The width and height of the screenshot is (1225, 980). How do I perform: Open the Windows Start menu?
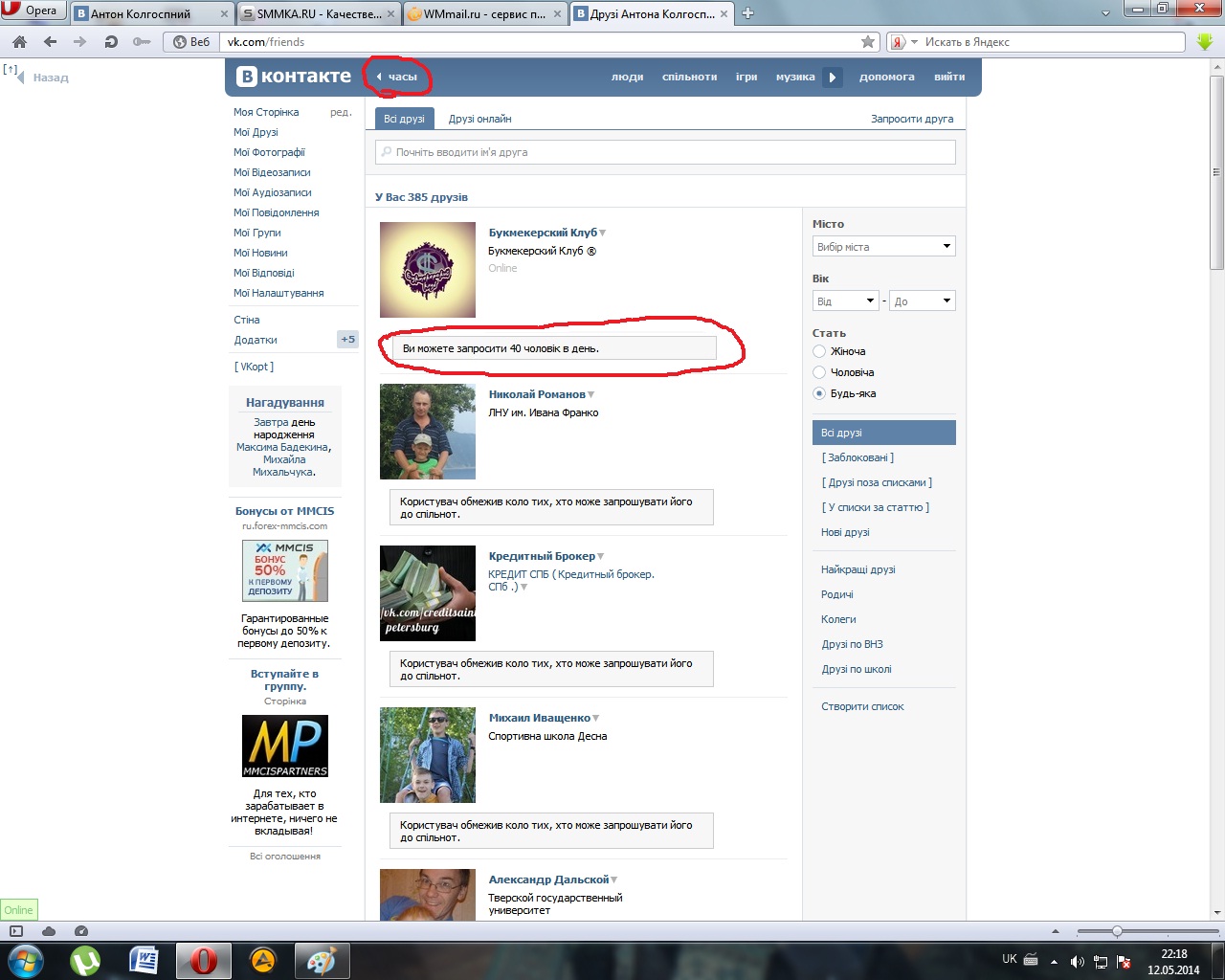click(26, 960)
